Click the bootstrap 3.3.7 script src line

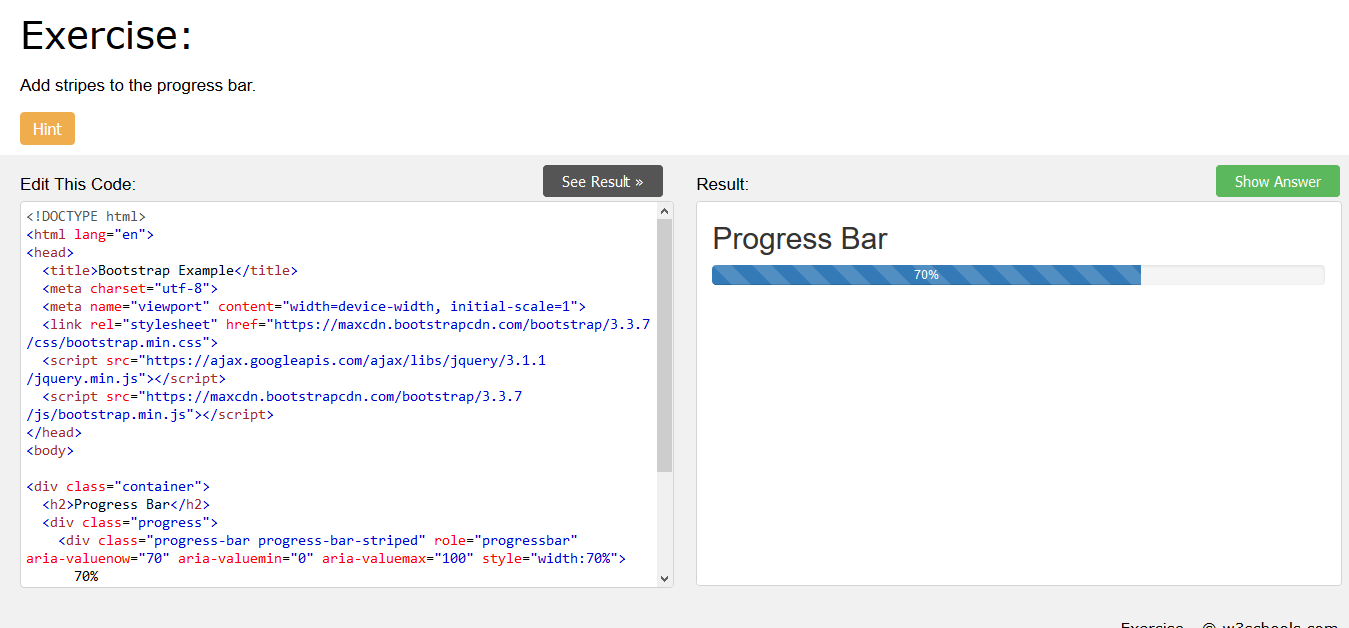pos(282,396)
